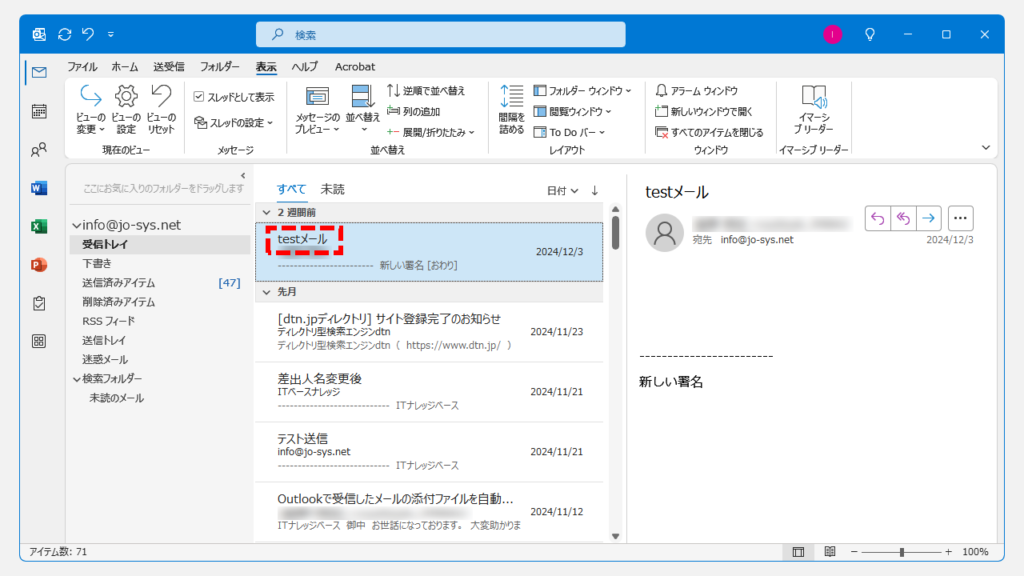The image size is (1024, 576).
Task: Click the Reply arrow in reading pane
Action: point(878,218)
